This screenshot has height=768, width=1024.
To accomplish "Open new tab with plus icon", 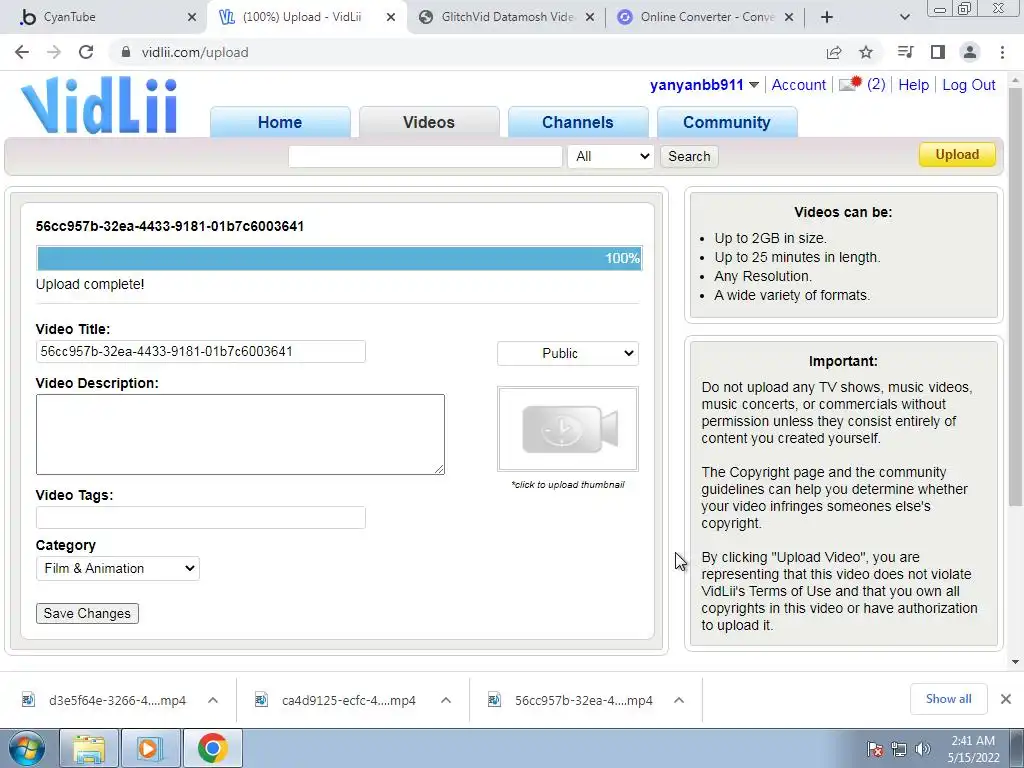I will pyautogui.click(x=827, y=17).
